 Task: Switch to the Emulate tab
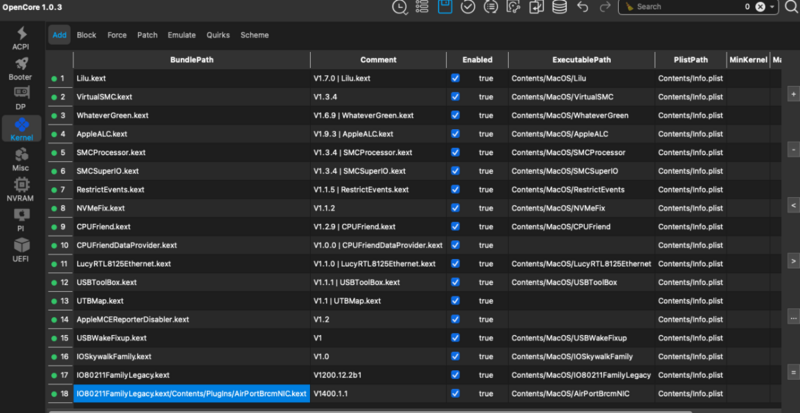[182, 35]
